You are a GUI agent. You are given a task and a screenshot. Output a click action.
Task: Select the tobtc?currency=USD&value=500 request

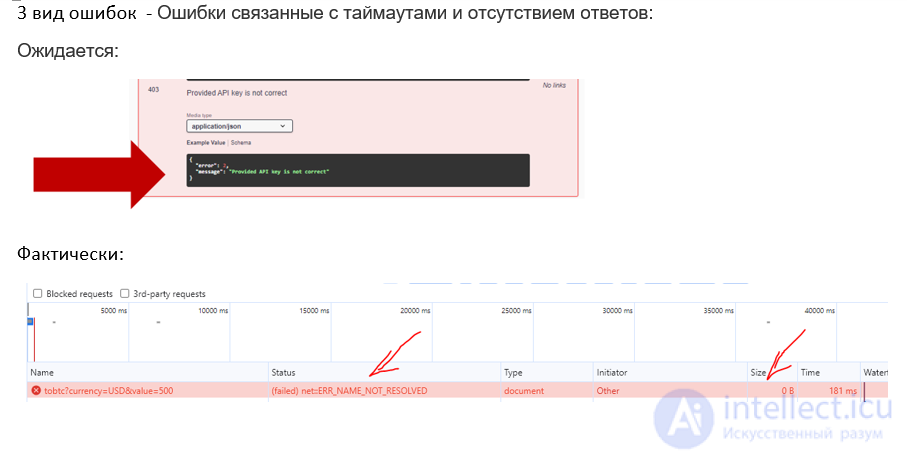pos(109,391)
